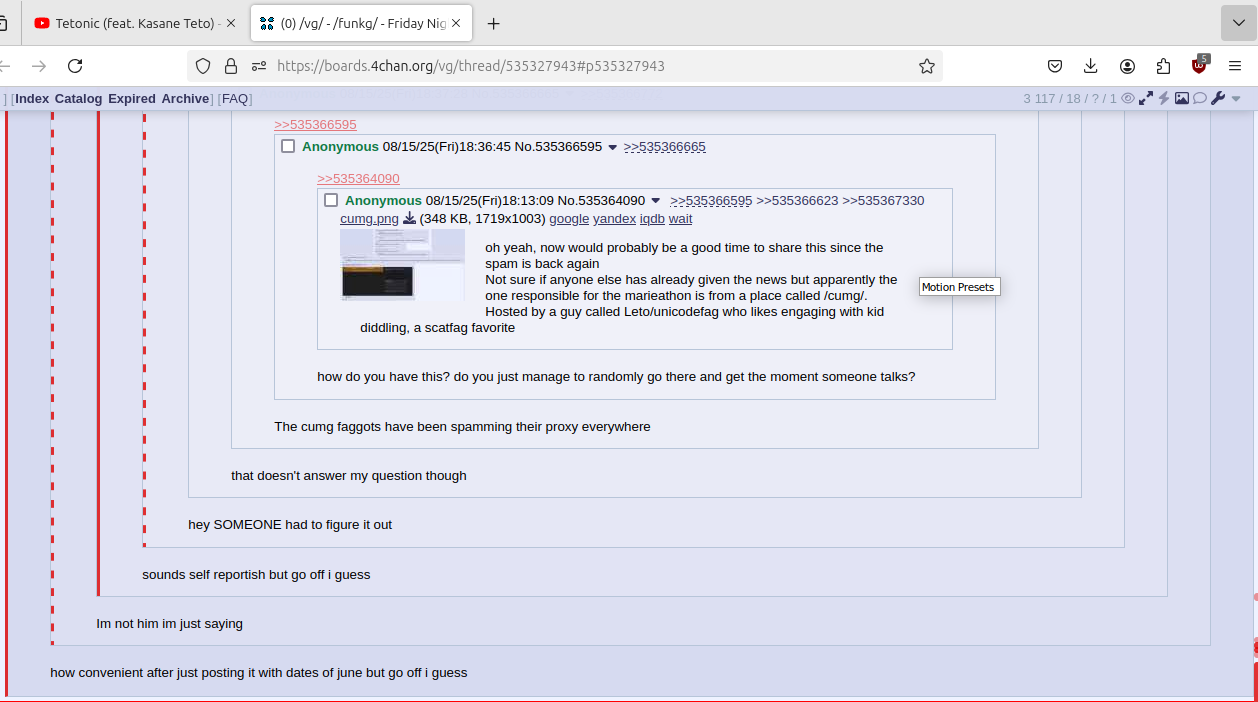Click backlink >>535366623

797,200
